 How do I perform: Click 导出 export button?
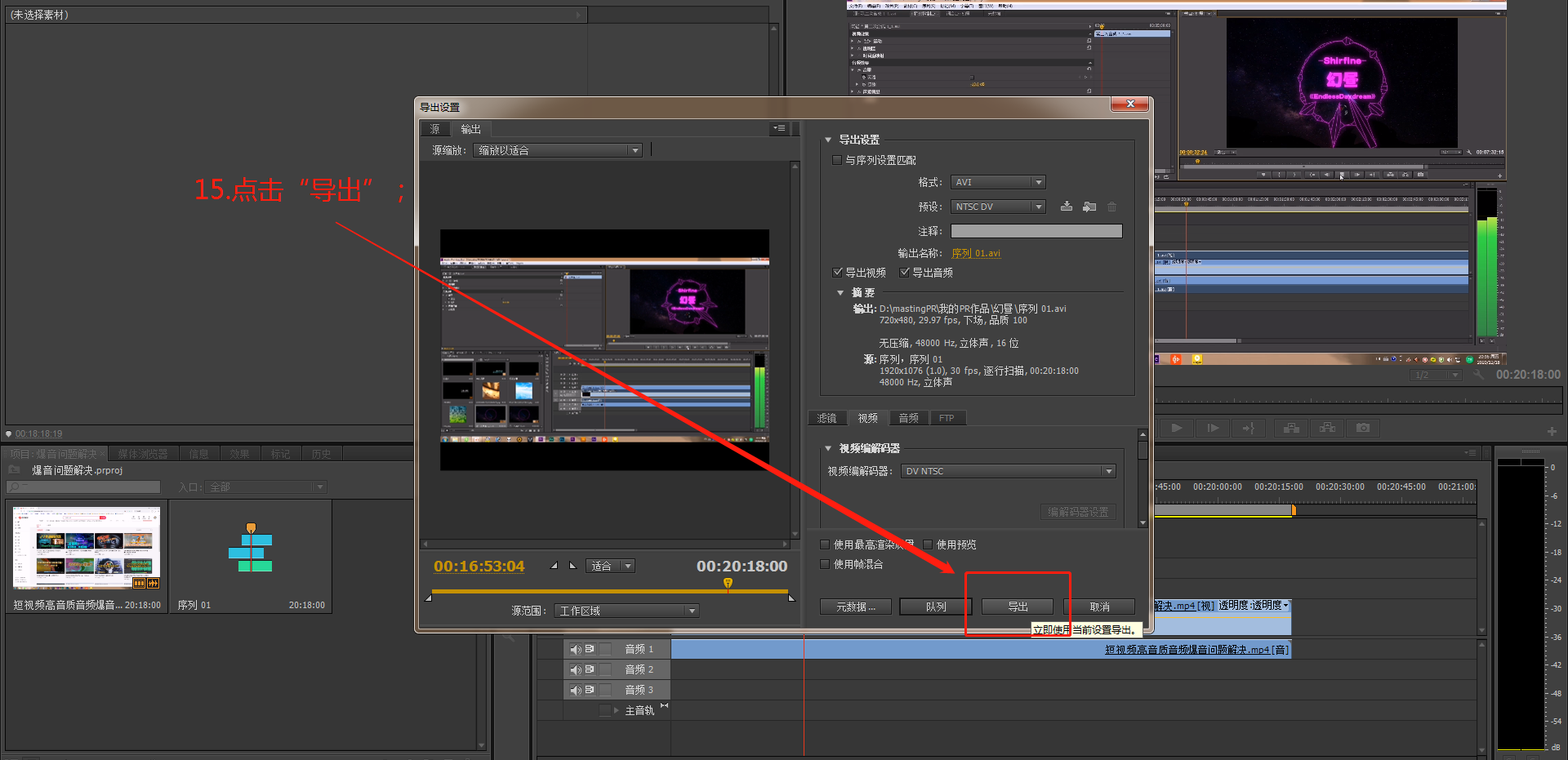1018,607
